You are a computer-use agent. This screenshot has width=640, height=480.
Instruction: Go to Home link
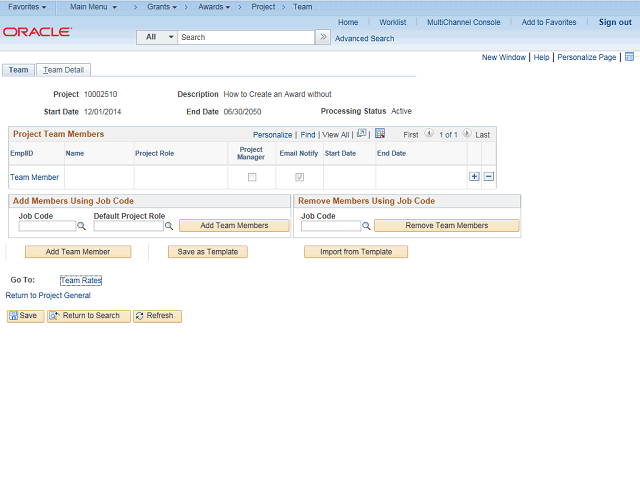[348, 22]
